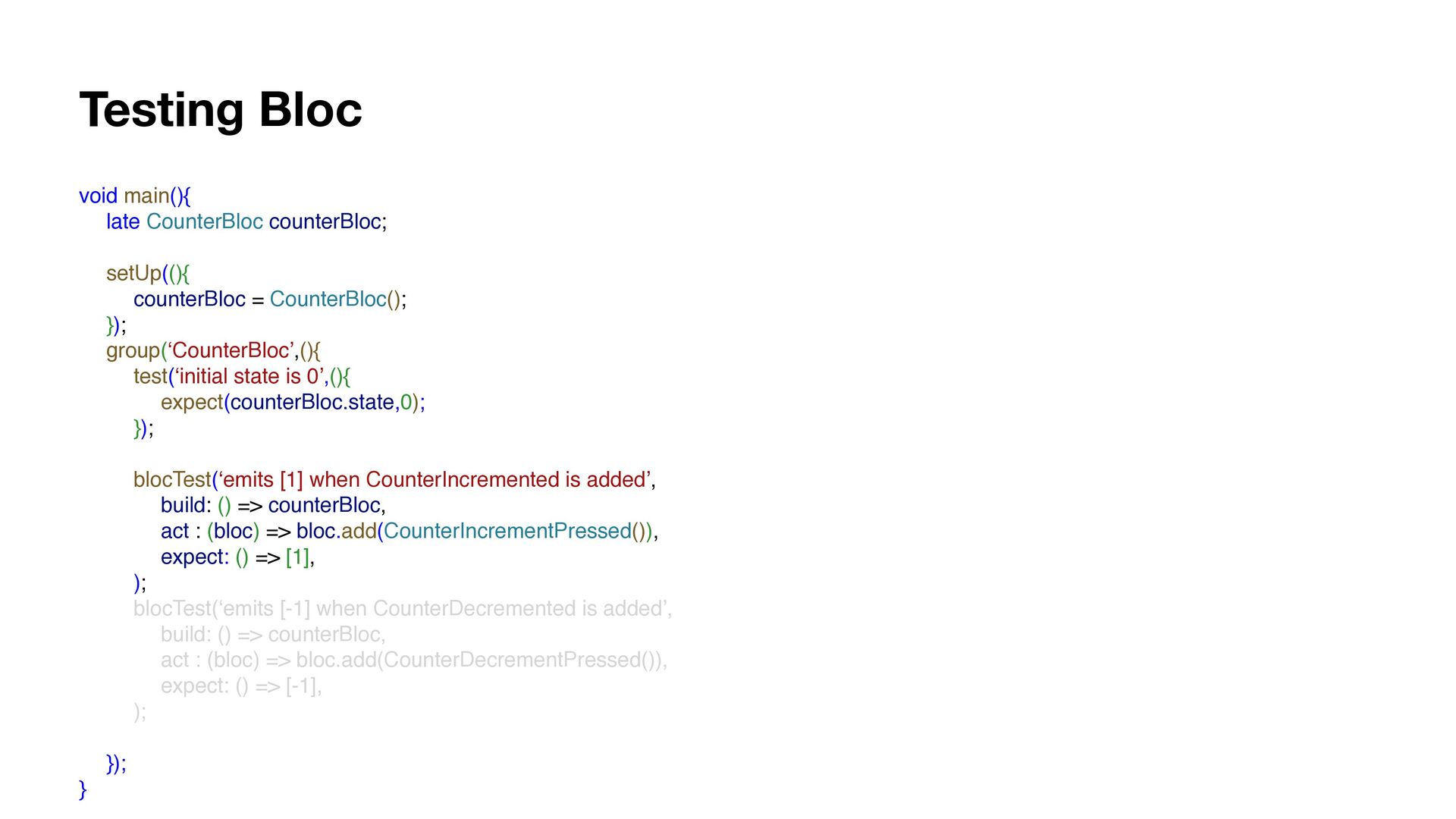Click the greyed CounterDecrementPressed() act line
Viewport: 1456px width, 819px height.
[414, 660]
